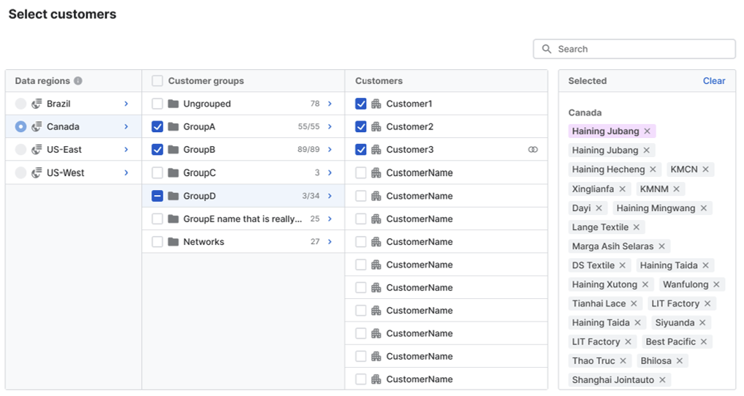Expand the Brazil region chevron
The image size is (744, 396).
pyautogui.click(x=126, y=103)
